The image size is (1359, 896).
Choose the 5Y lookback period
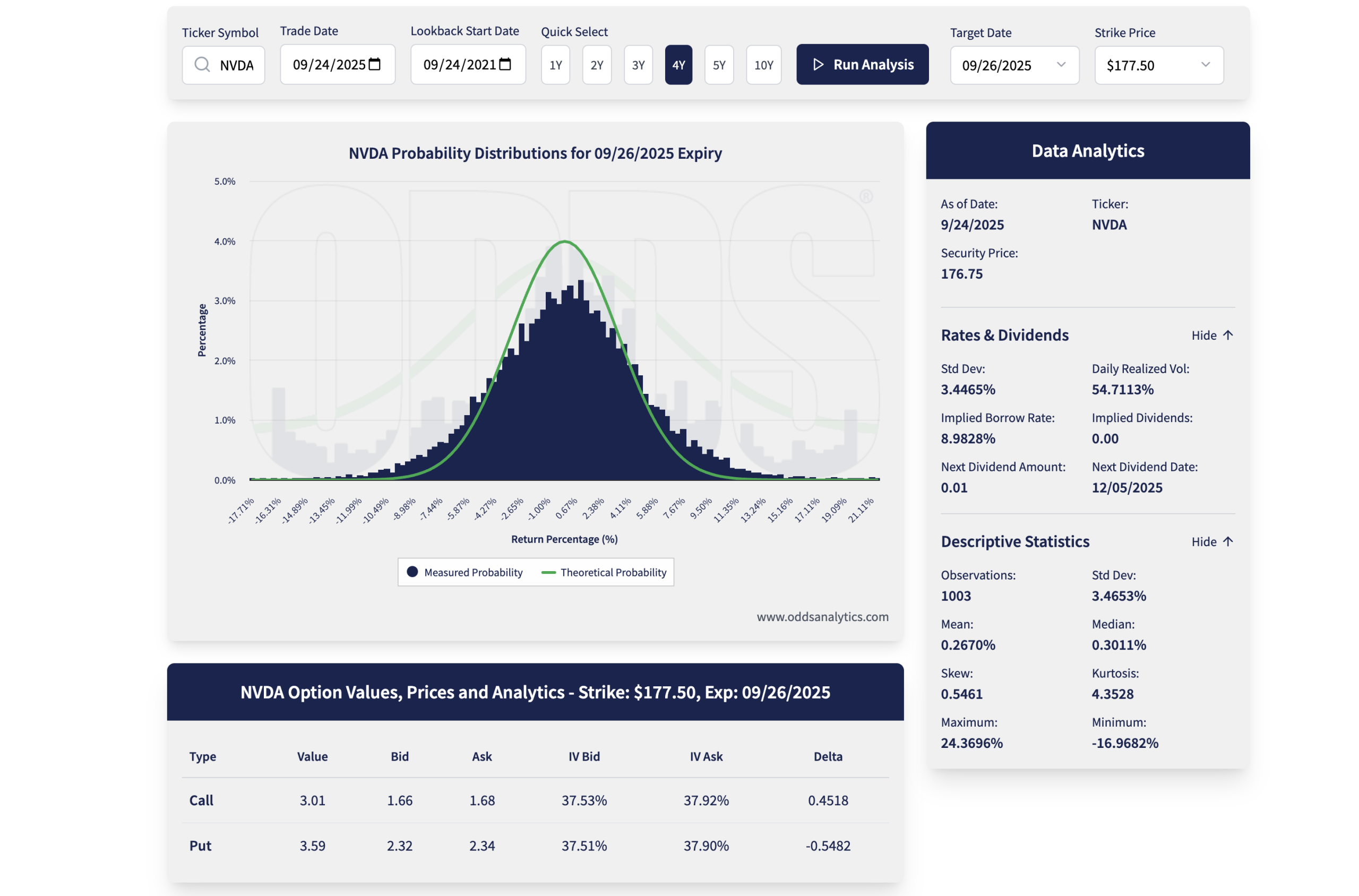718,65
